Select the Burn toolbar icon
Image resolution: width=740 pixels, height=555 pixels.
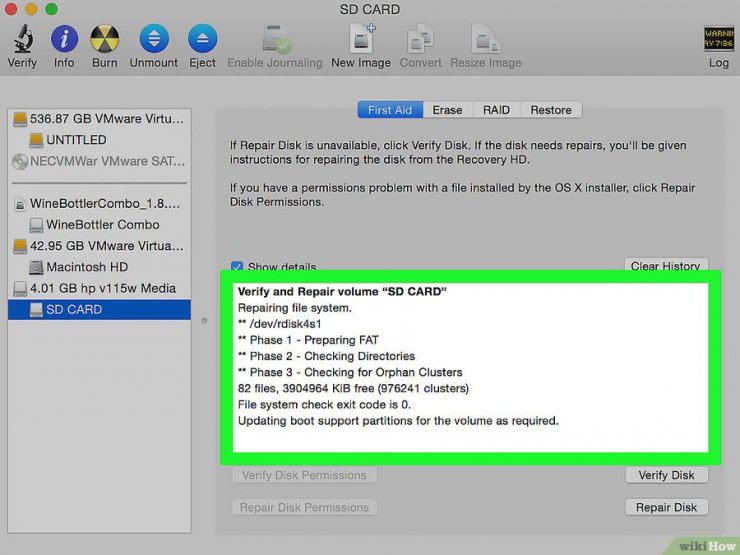click(104, 39)
